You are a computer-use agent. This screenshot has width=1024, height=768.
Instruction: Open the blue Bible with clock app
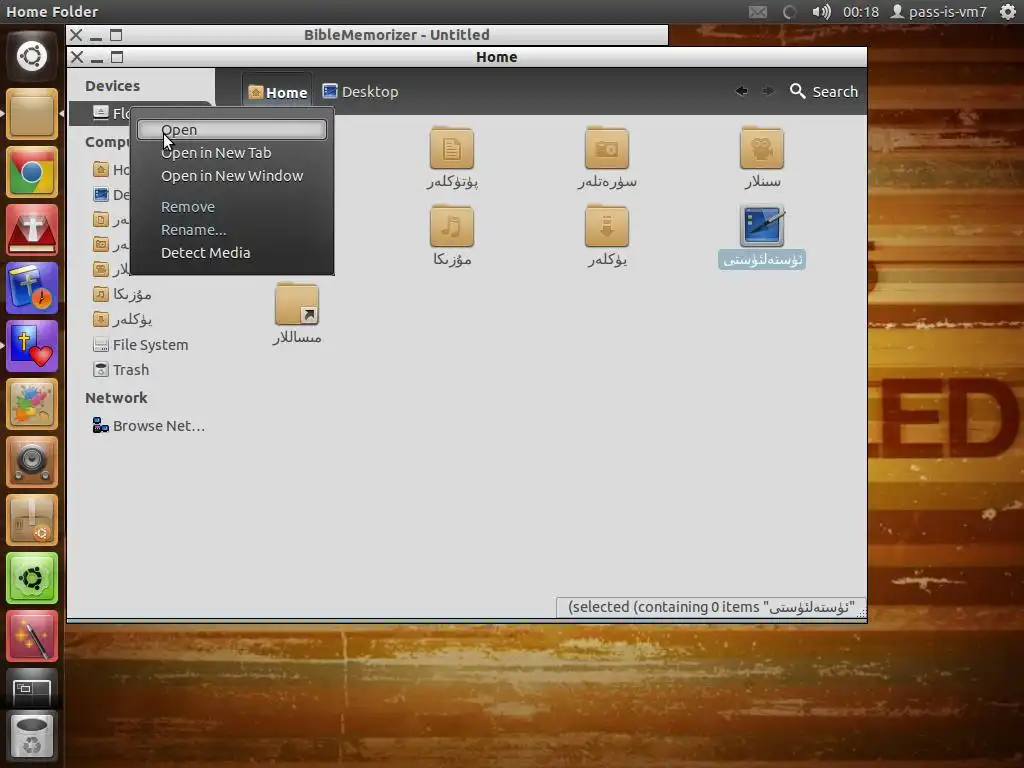coord(31,289)
